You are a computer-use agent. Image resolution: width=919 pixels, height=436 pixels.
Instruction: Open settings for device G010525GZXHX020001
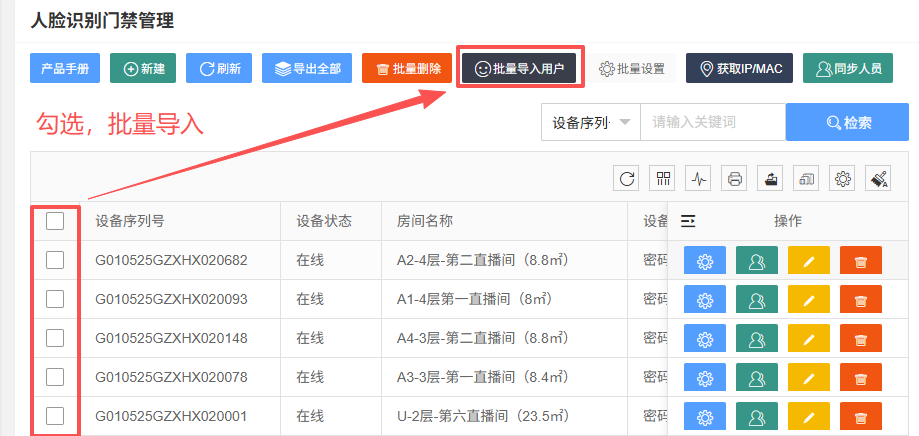pyautogui.click(x=704, y=417)
